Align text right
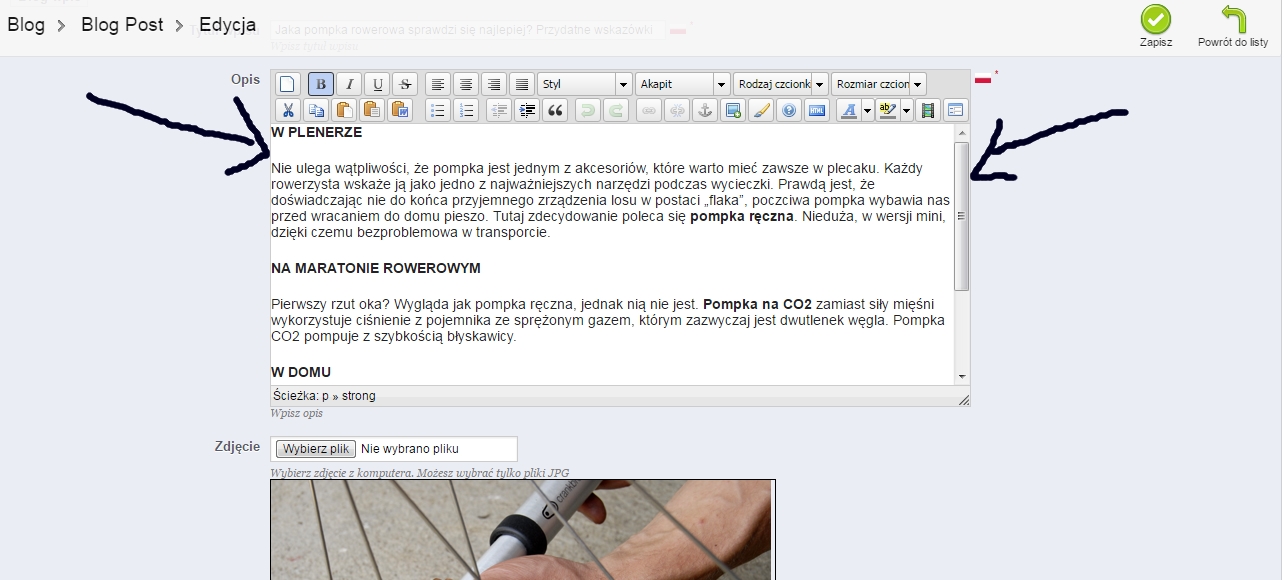 [494, 84]
